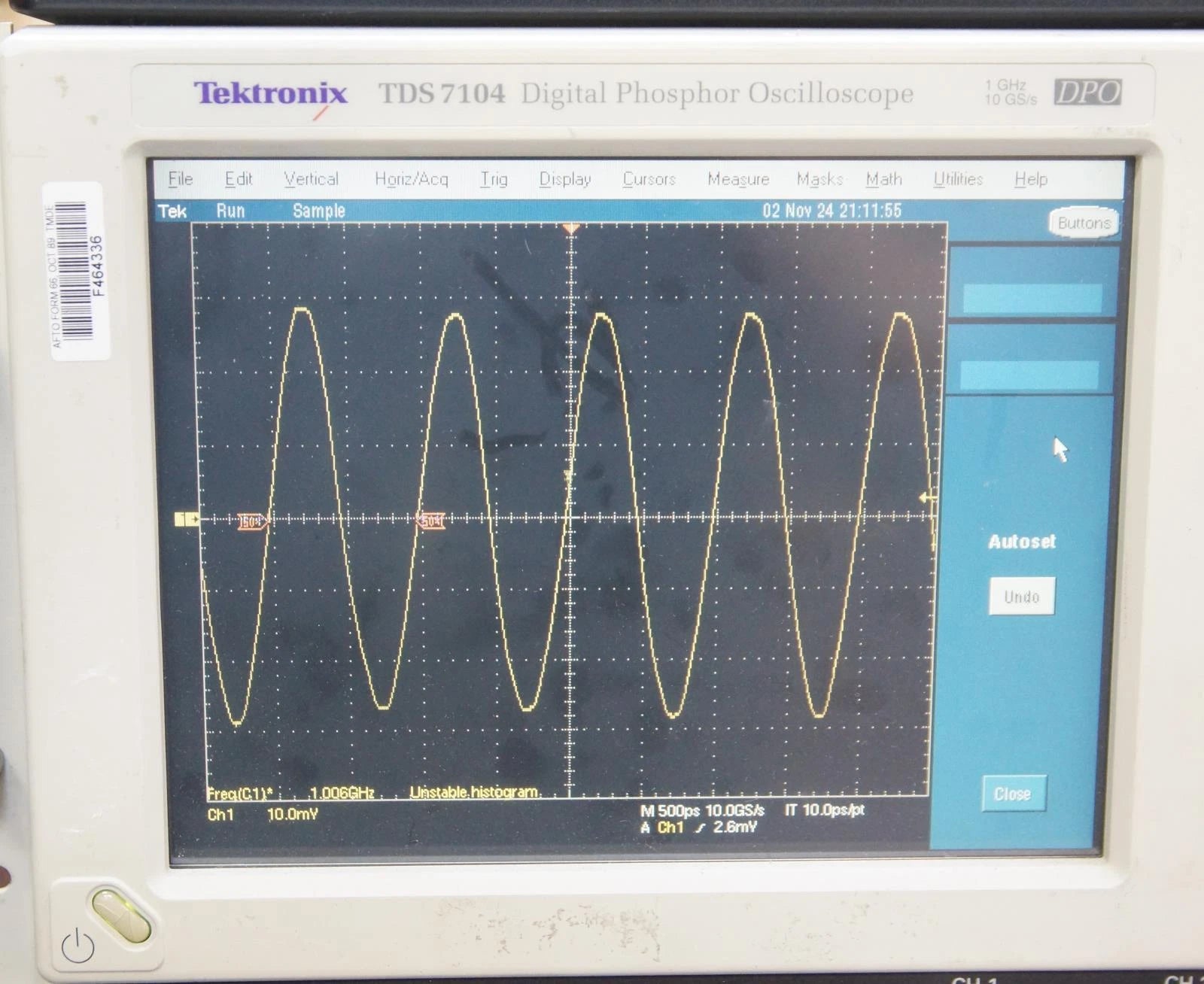The width and height of the screenshot is (1204, 984).
Task: Click the Tek logo label
Action: click(x=172, y=211)
